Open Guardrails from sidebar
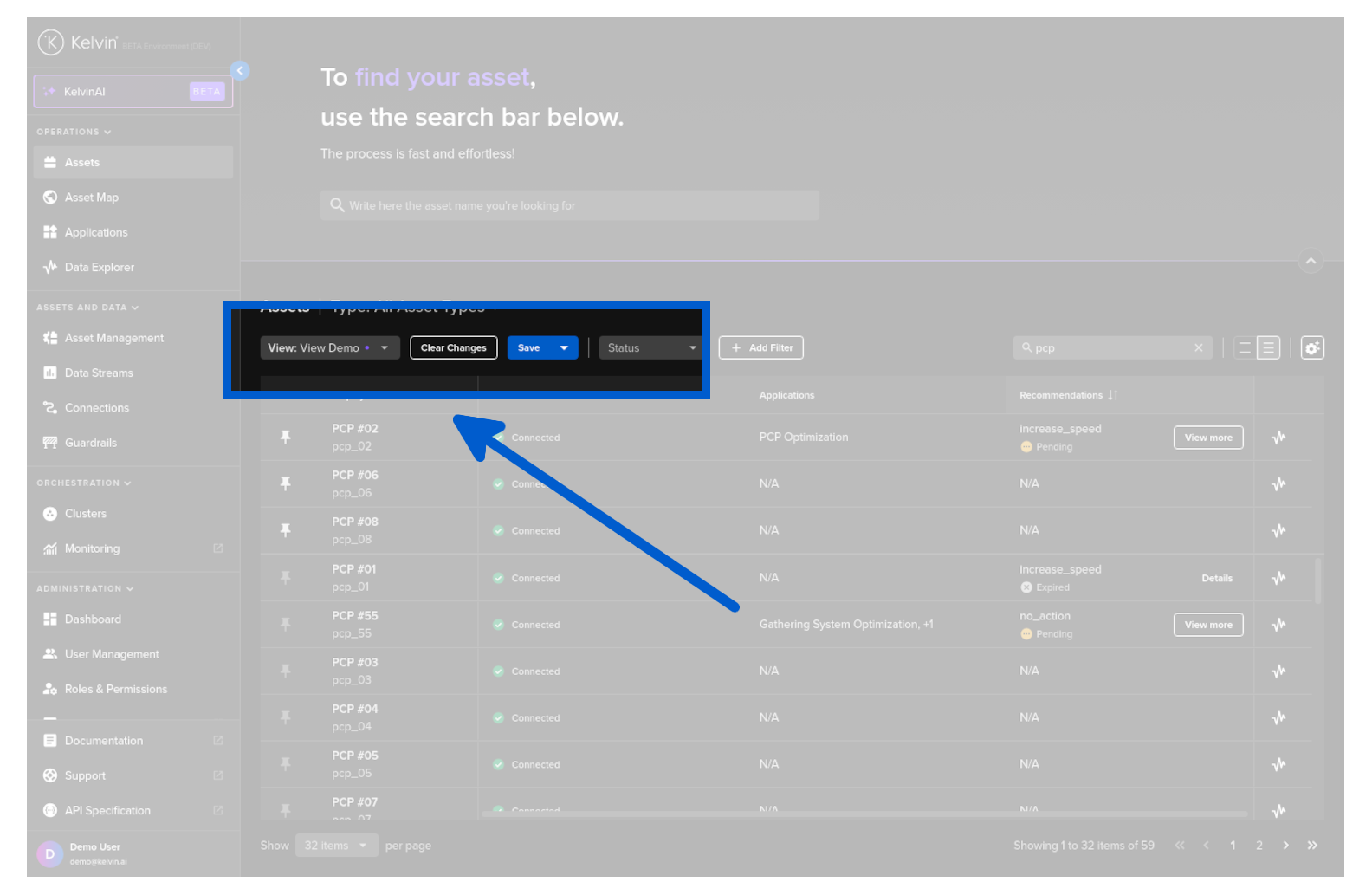 click(90, 443)
